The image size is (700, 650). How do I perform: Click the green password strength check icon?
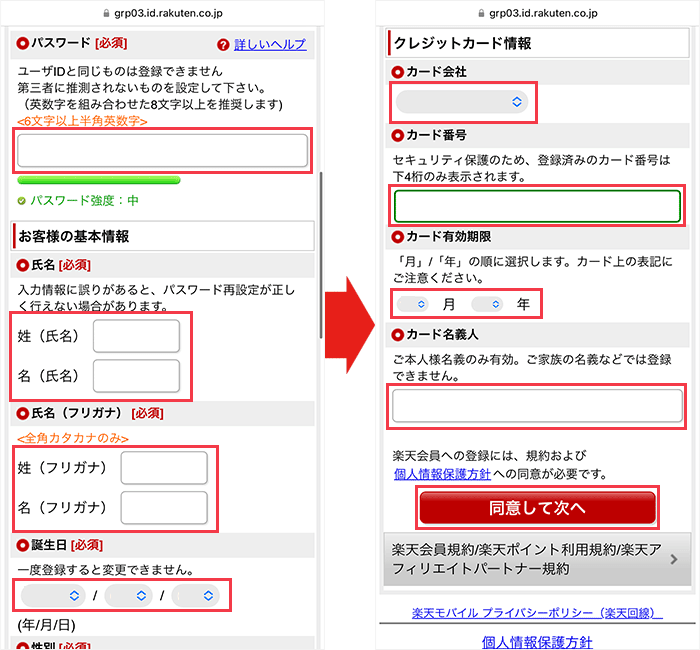click(x=21, y=201)
